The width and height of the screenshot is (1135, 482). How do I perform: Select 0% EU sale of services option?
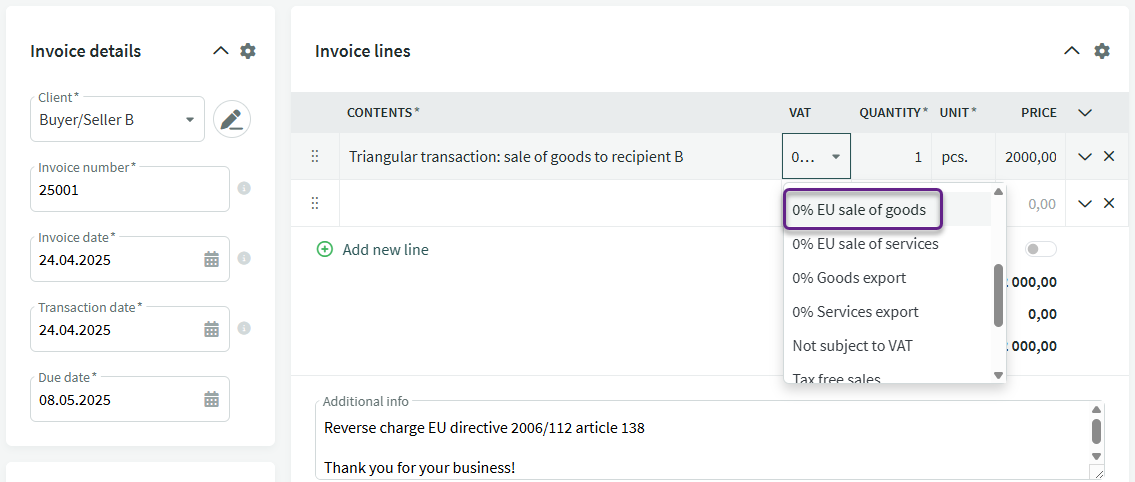click(865, 244)
